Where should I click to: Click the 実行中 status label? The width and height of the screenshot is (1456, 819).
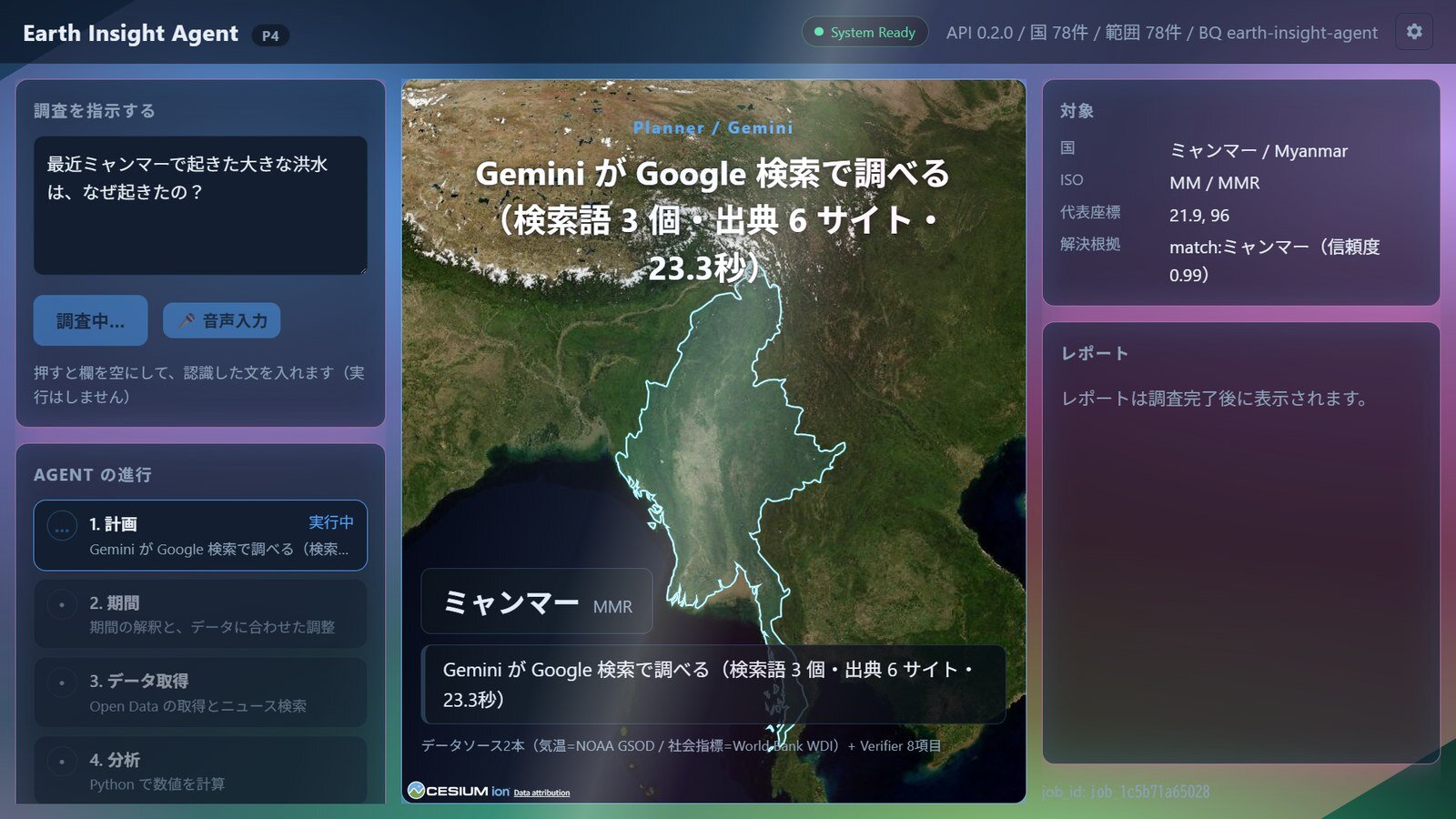click(x=331, y=522)
